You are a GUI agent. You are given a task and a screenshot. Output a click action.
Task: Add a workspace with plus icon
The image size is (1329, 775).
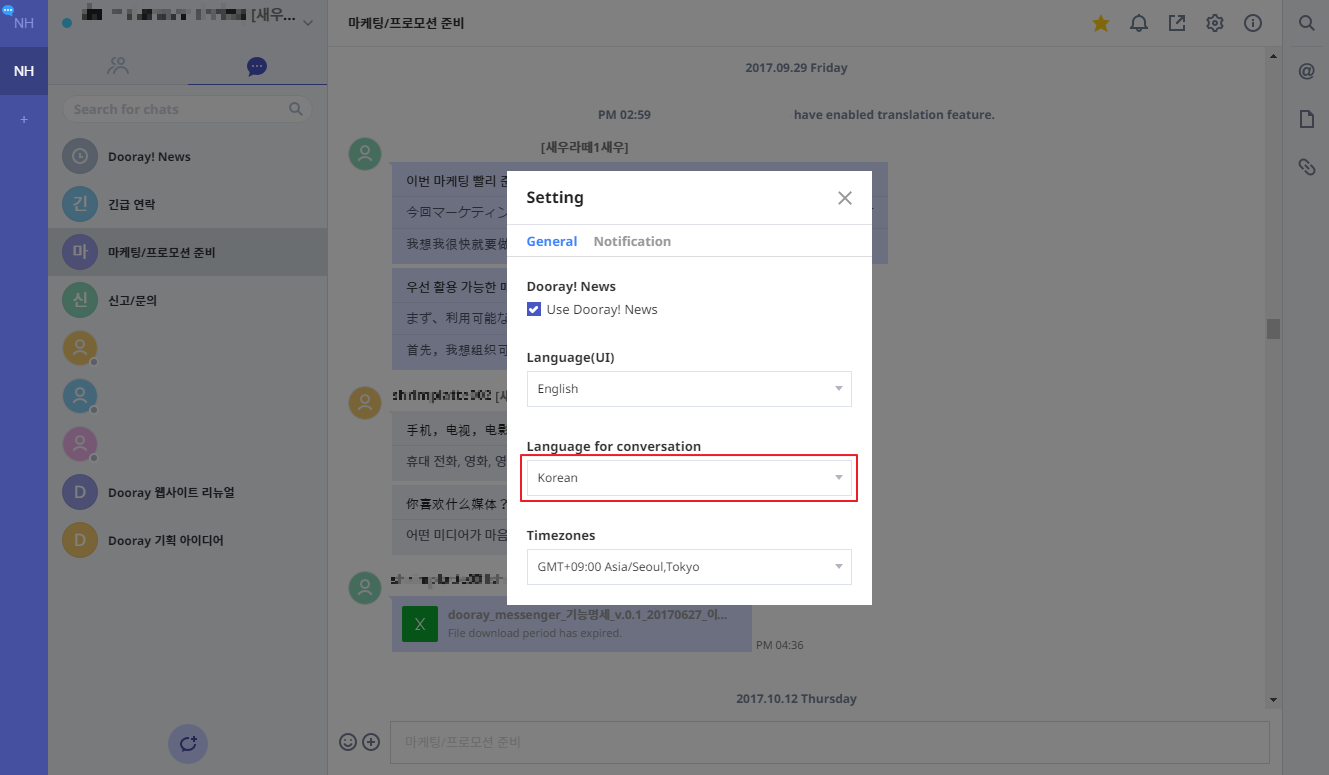point(24,119)
